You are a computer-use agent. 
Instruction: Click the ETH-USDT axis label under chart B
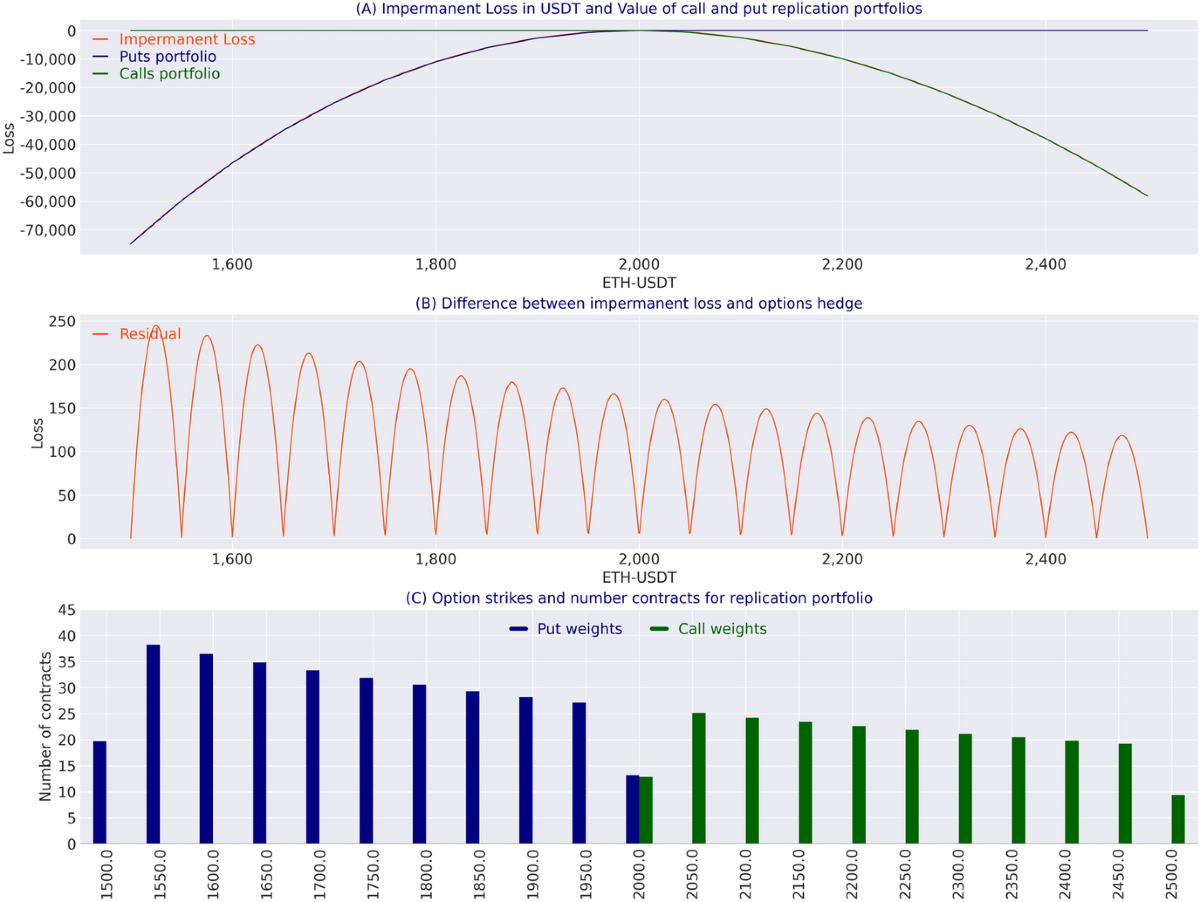[x=638, y=578]
